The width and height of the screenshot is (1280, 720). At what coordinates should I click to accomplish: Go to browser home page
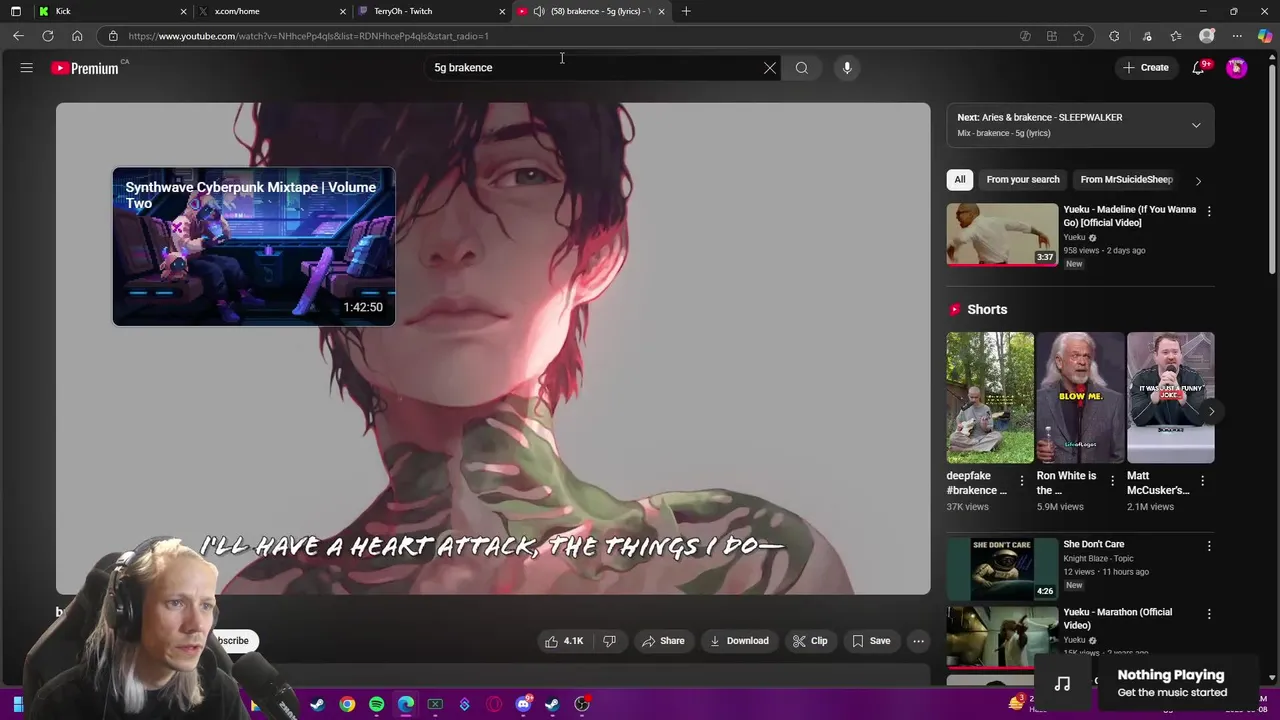77,36
